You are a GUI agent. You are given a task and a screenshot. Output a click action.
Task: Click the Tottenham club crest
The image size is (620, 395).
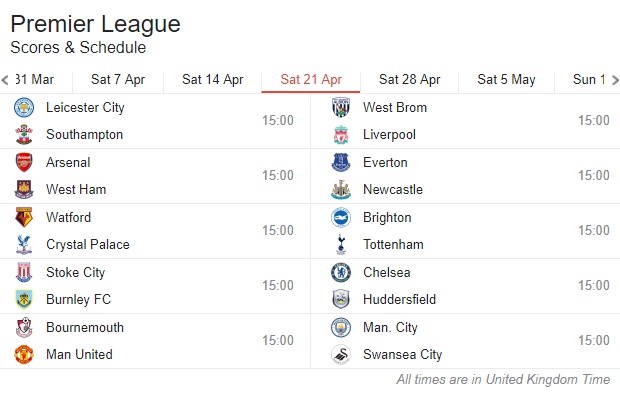click(341, 244)
